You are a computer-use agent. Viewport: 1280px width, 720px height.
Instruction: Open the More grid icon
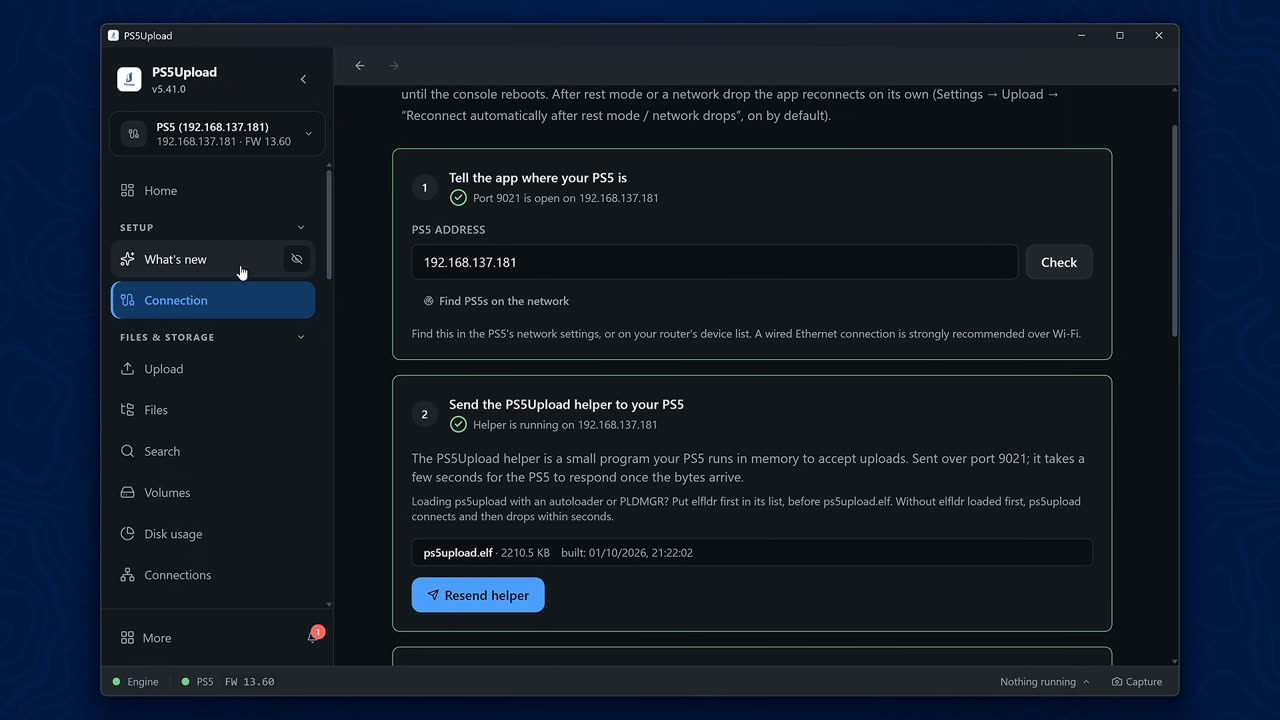click(x=127, y=638)
